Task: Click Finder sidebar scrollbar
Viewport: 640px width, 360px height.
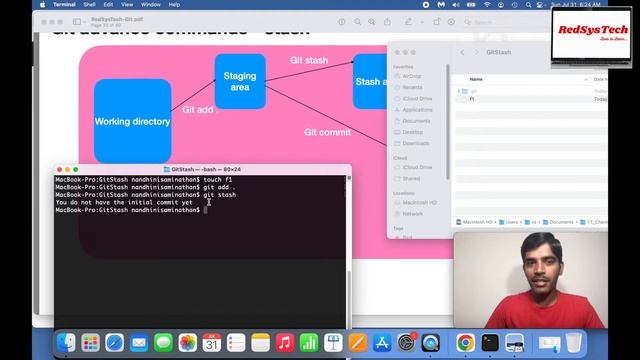Action: coord(448,122)
